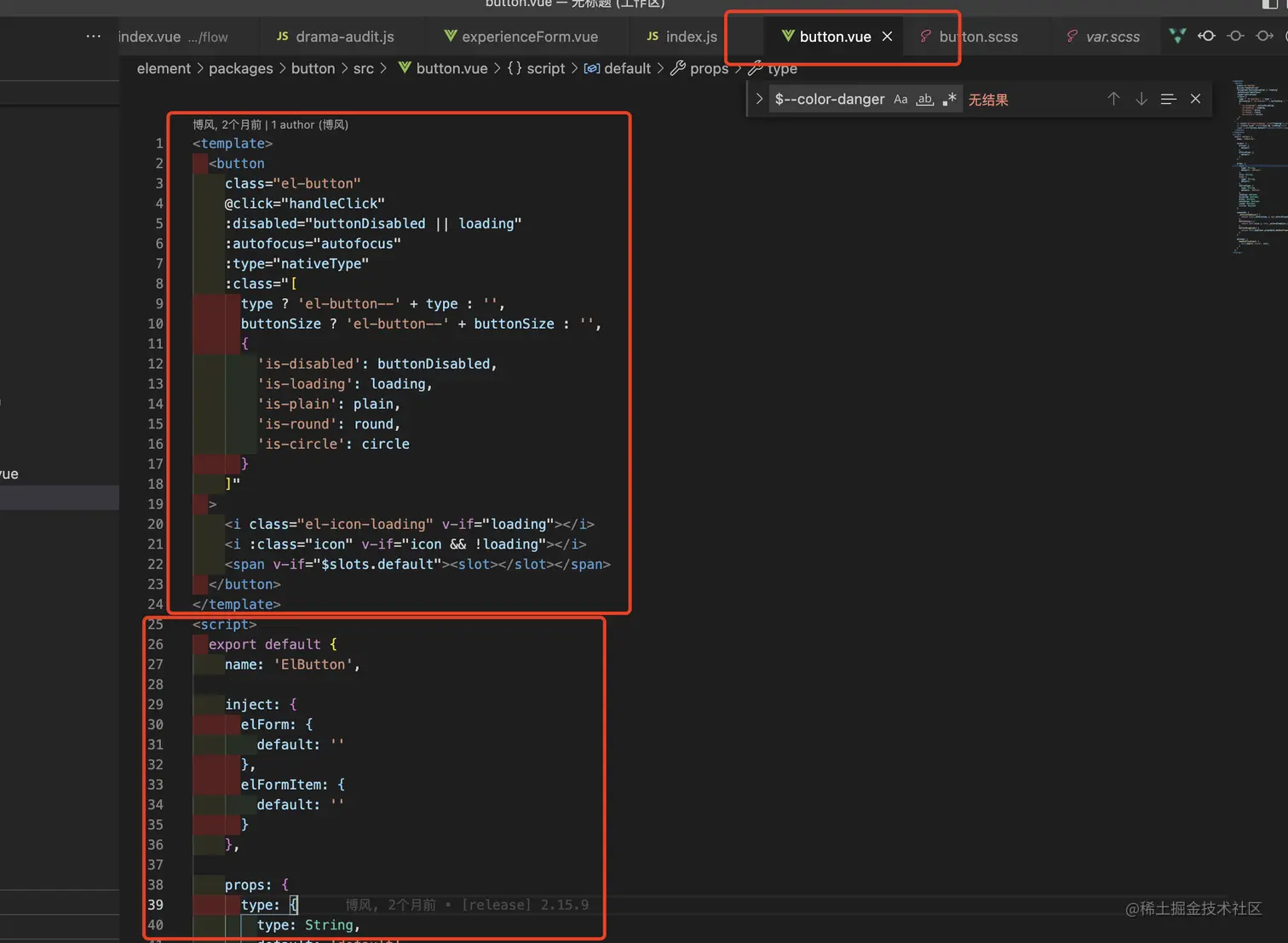This screenshot has height=943, width=1288.
Task: Close the find widget
Action: [x=1195, y=99]
